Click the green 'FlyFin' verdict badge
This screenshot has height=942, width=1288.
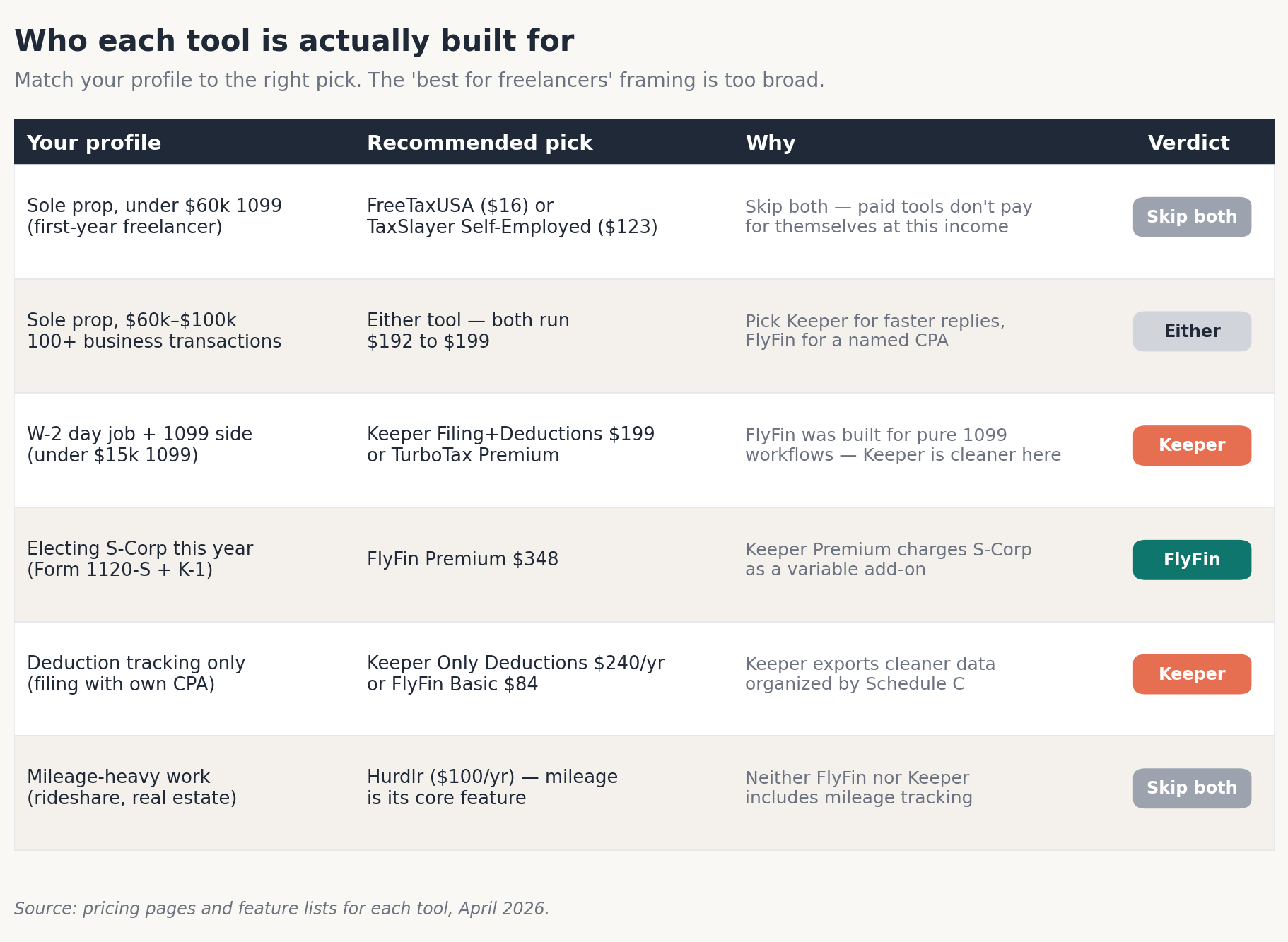coord(1192,560)
